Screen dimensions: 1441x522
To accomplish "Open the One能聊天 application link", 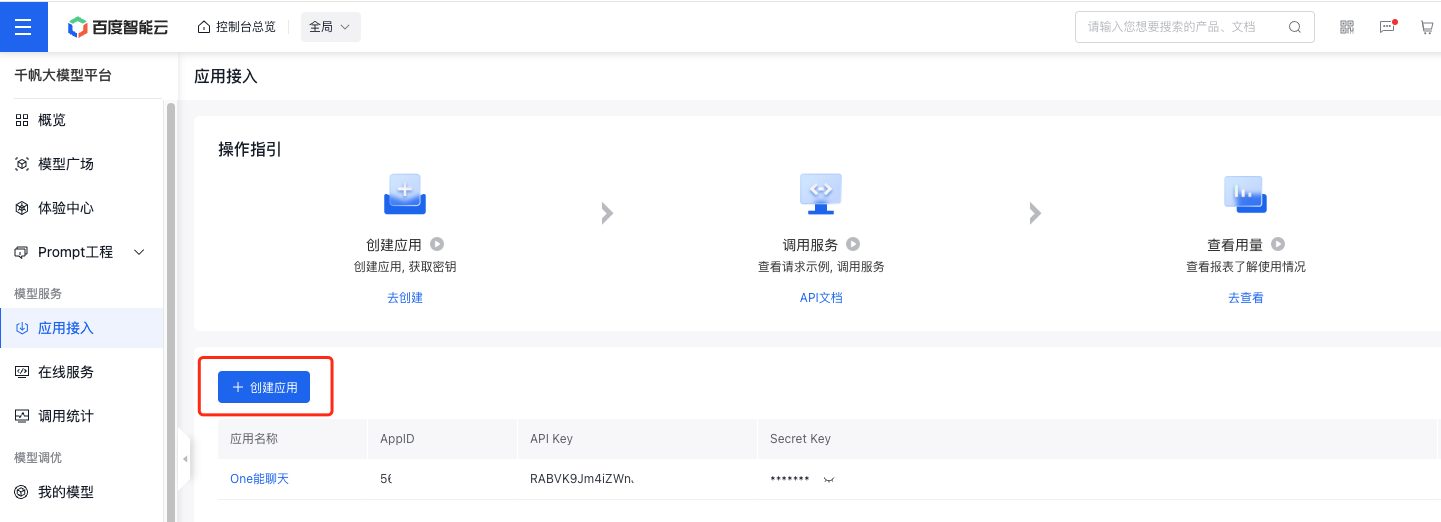I will point(259,479).
